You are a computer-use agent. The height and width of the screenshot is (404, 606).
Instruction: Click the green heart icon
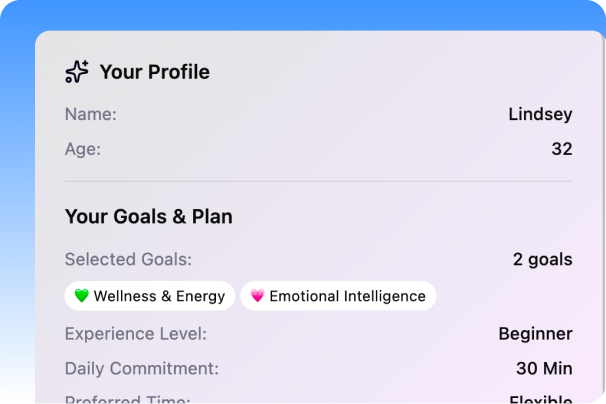[x=82, y=296]
